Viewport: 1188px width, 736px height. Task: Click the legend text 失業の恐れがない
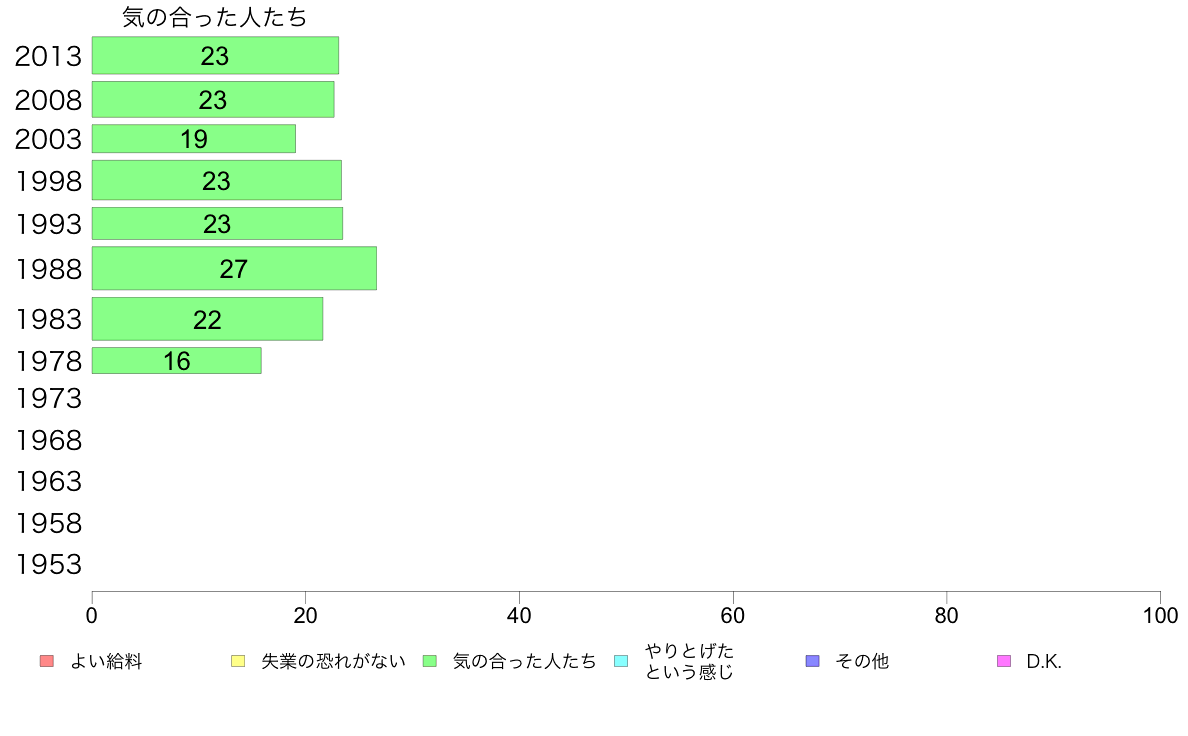333,662
